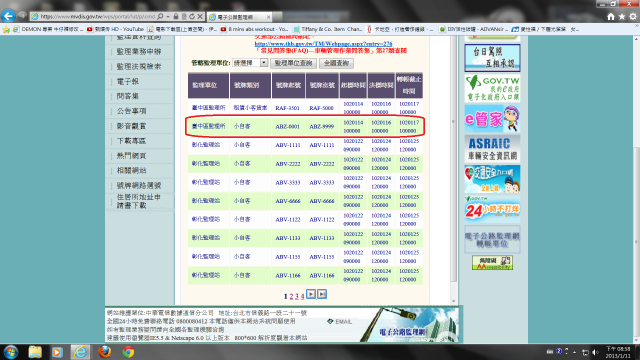Viewport: 640px width, 360px height.
Task: Open the 問答集 sidebar menu item
Action: point(128,96)
